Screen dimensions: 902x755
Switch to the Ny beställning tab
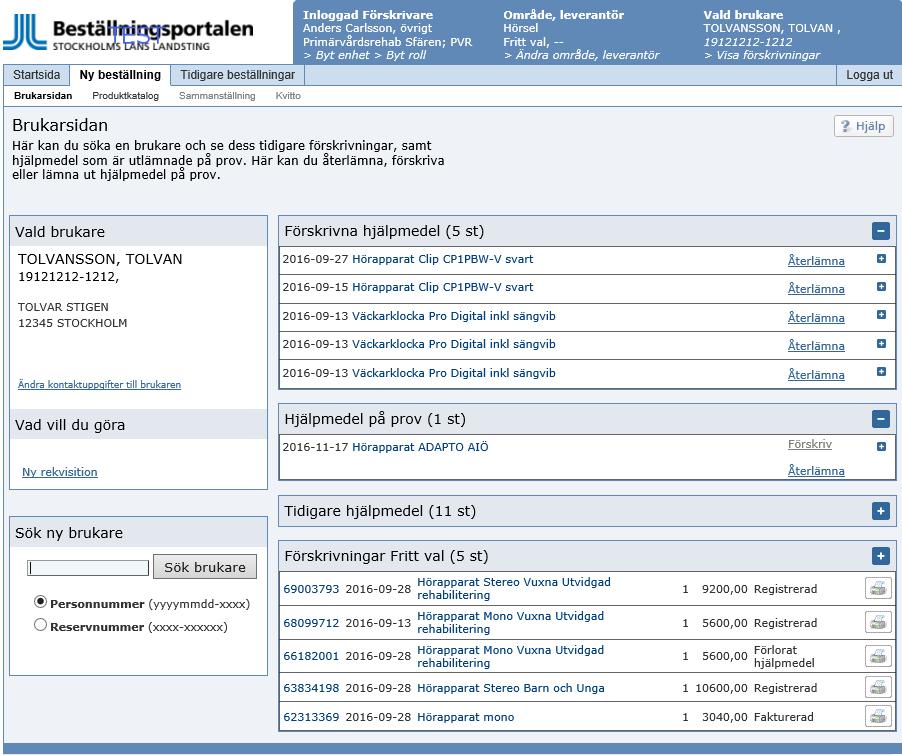pos(120,75)
